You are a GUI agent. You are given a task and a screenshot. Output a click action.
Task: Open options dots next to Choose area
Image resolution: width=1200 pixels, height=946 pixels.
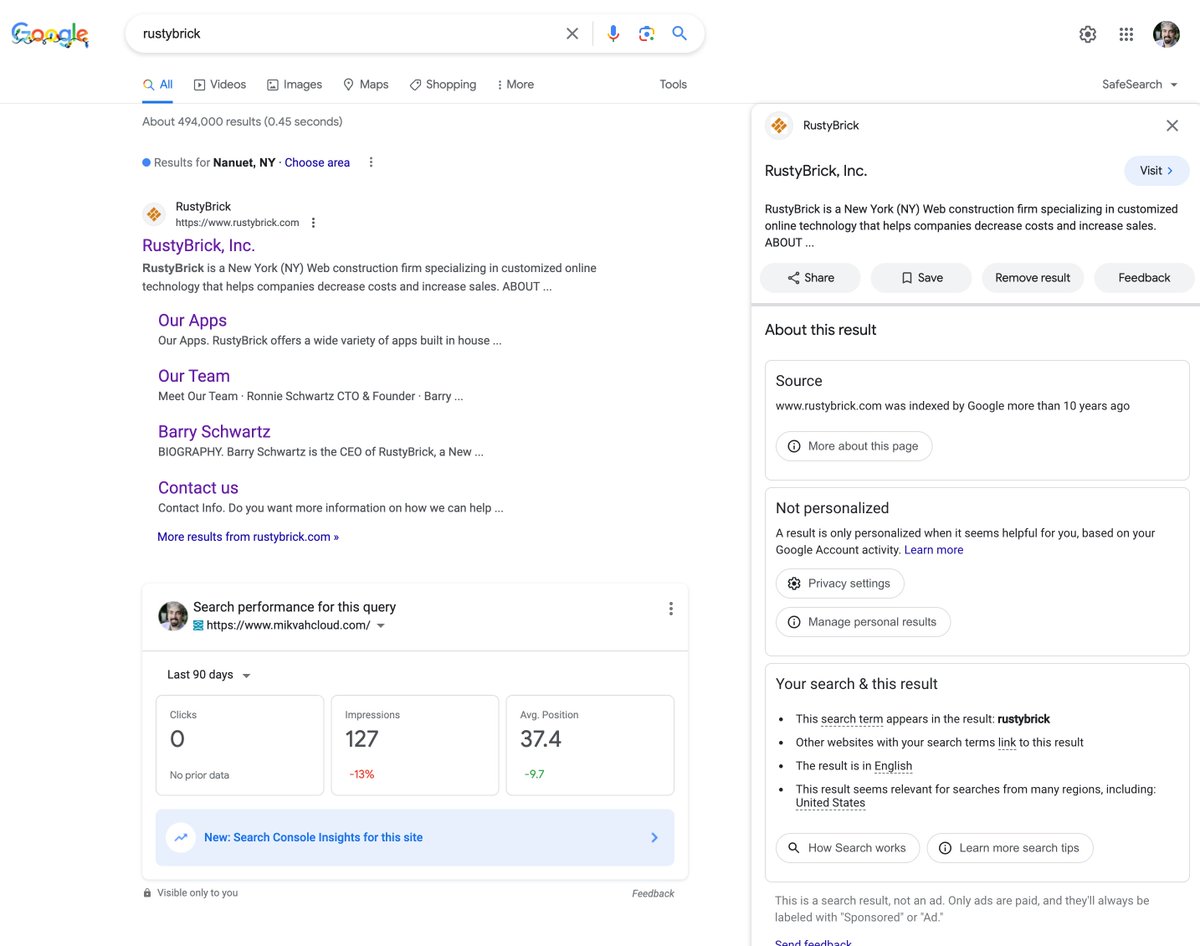pos(371,162)
